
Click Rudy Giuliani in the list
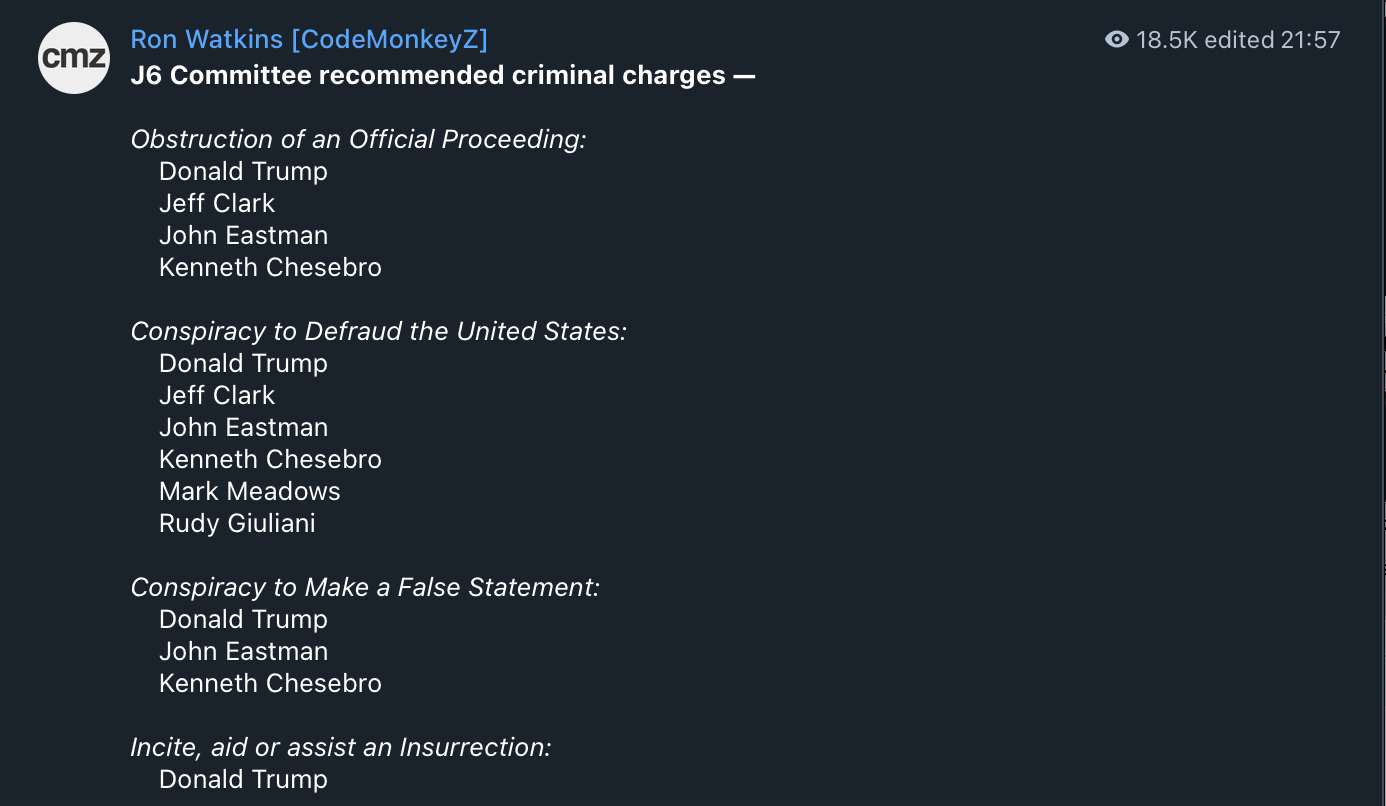(x=237, y=523)
